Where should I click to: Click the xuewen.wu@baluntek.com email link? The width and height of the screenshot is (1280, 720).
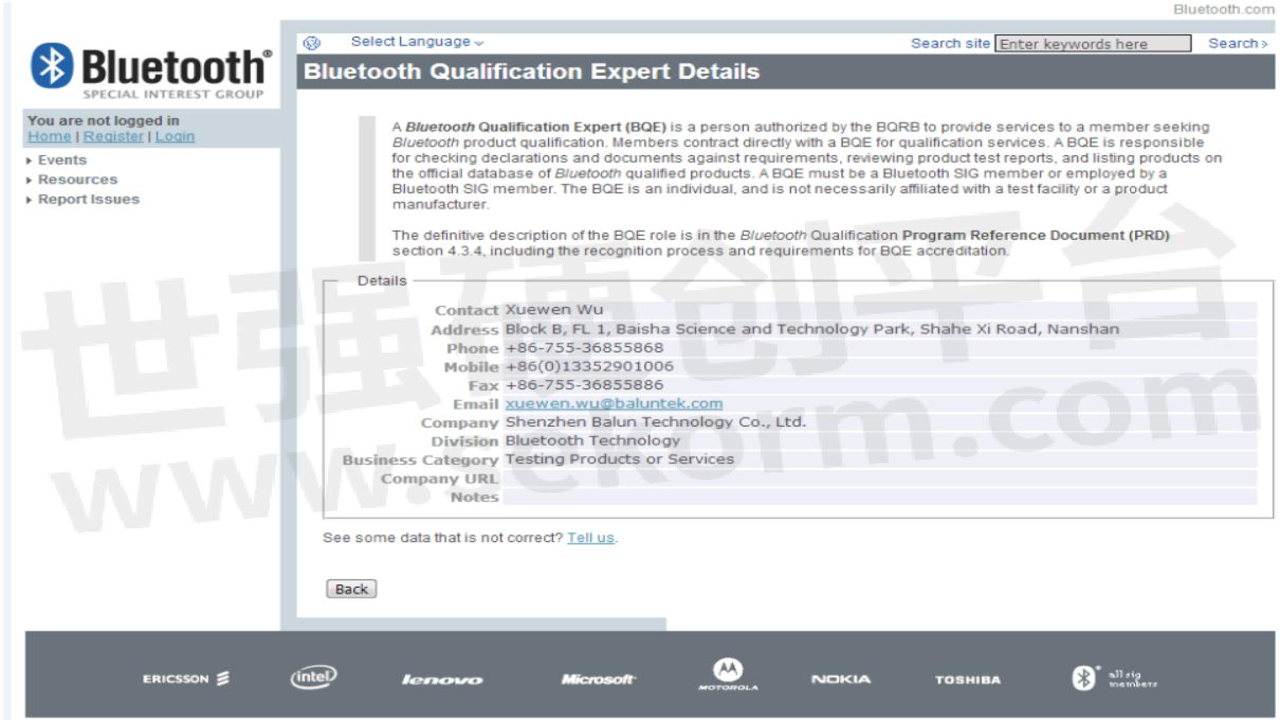pyautogui.click(x=614, y=404)
